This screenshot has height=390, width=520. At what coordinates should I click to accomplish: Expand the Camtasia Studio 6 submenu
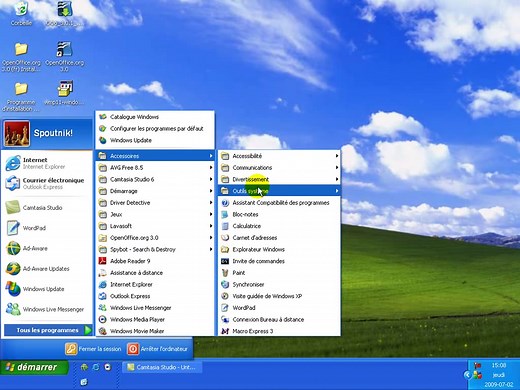pos(155,179)
